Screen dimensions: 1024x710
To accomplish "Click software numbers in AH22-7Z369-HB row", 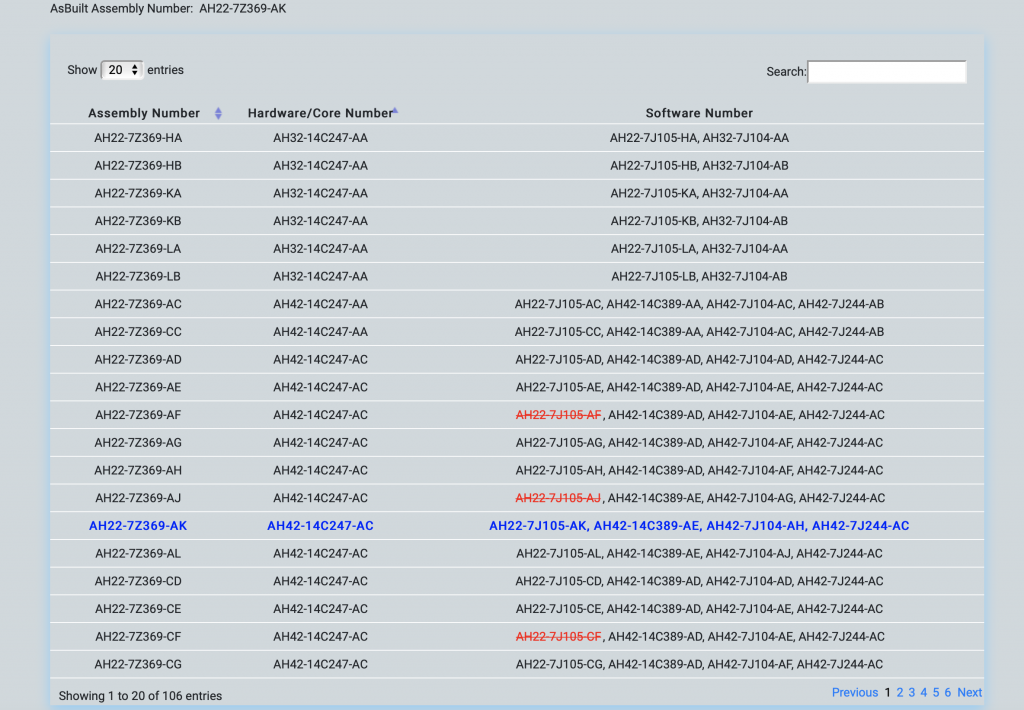I will (699, 166).
